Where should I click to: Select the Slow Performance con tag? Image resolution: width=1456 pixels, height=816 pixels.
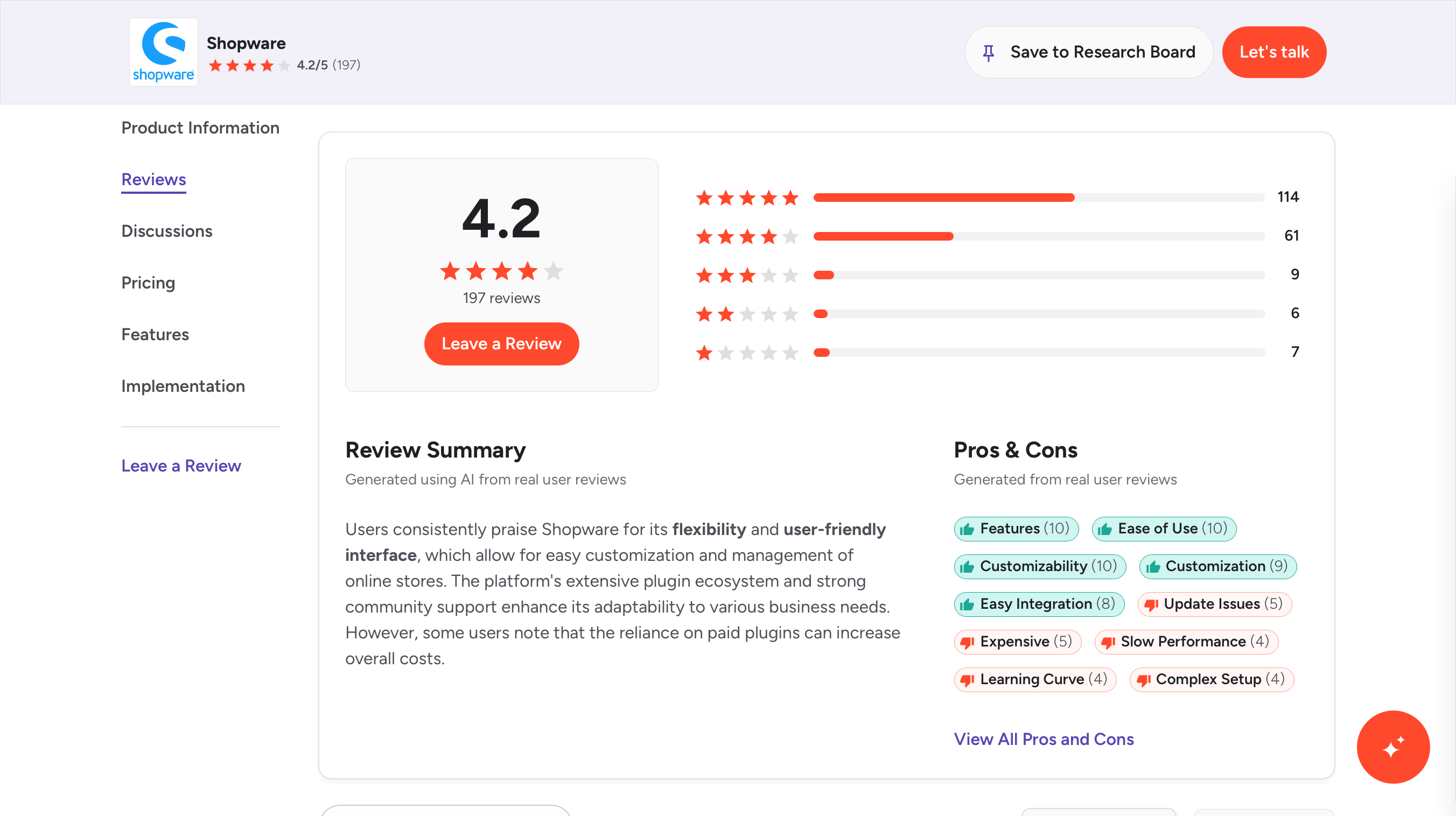click(x=1186, y=642)
